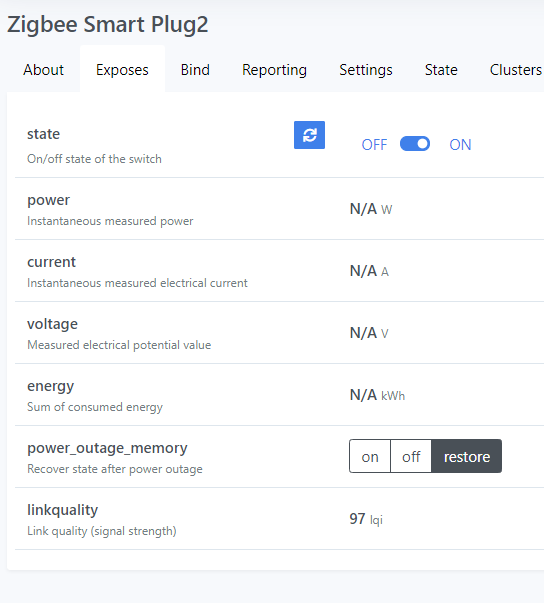Click the linkquality 97 lqi value
The height and width of the screenshot is (603, 544).
pos(366,519)
